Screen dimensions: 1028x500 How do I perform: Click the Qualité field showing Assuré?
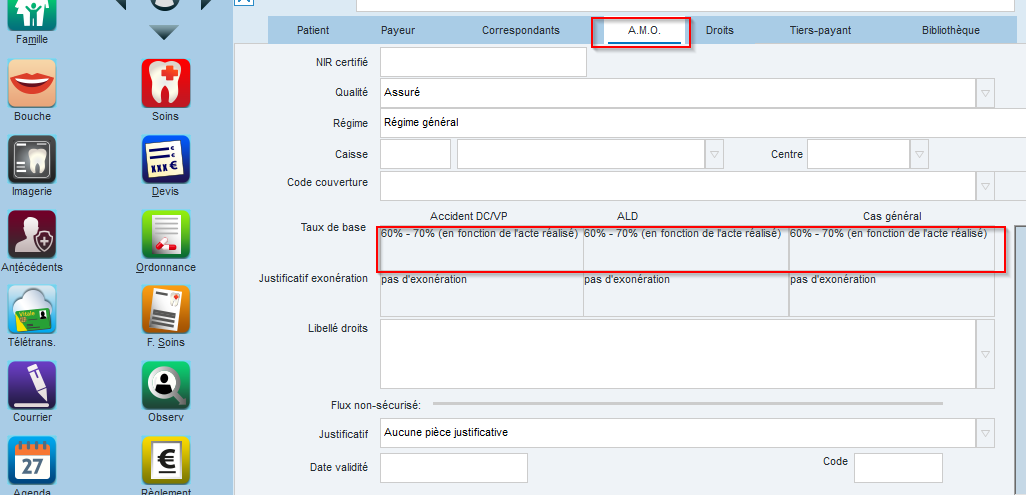pyautogui.click(x=678, y=93)
